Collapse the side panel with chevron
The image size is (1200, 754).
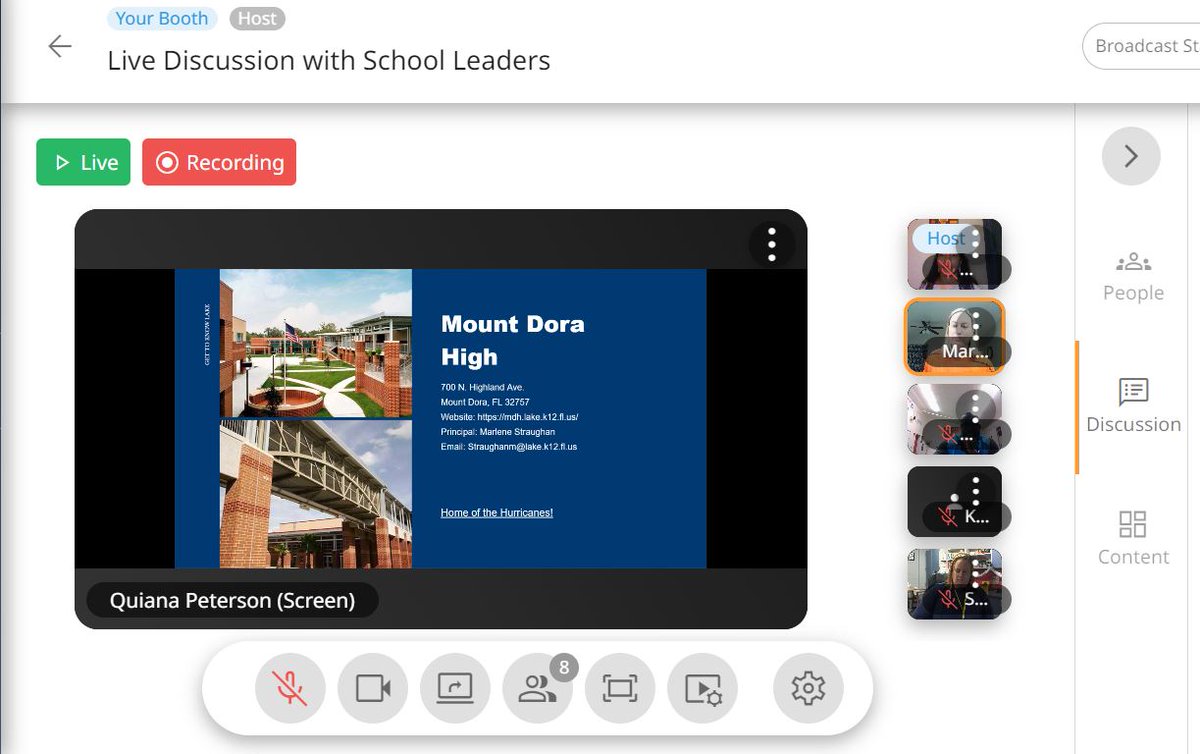coord(1131,156)
